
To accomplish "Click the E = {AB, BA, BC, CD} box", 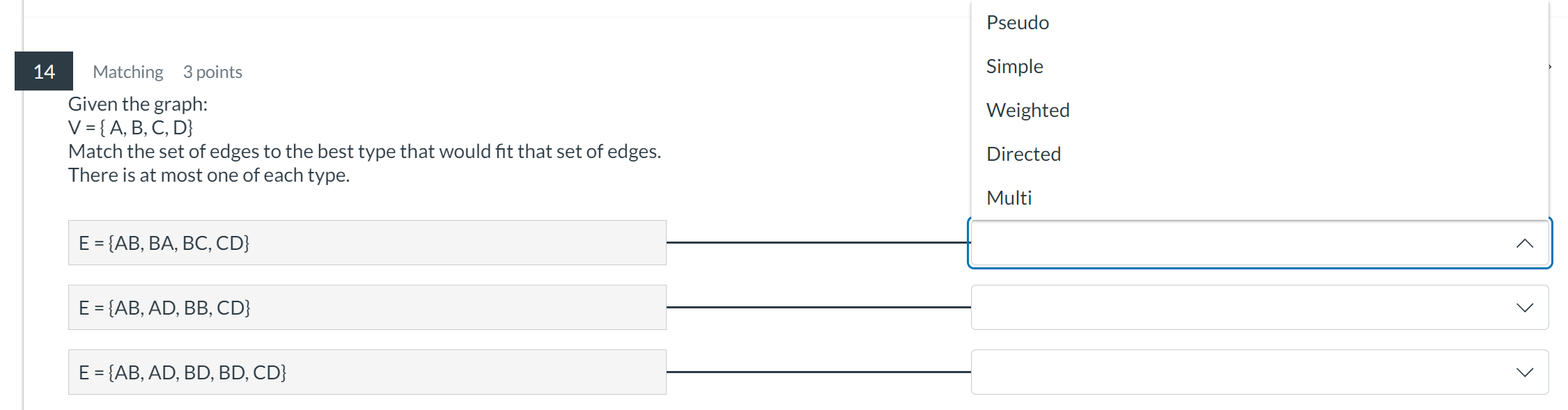I will pyautogui.click(x=366, y=243).
